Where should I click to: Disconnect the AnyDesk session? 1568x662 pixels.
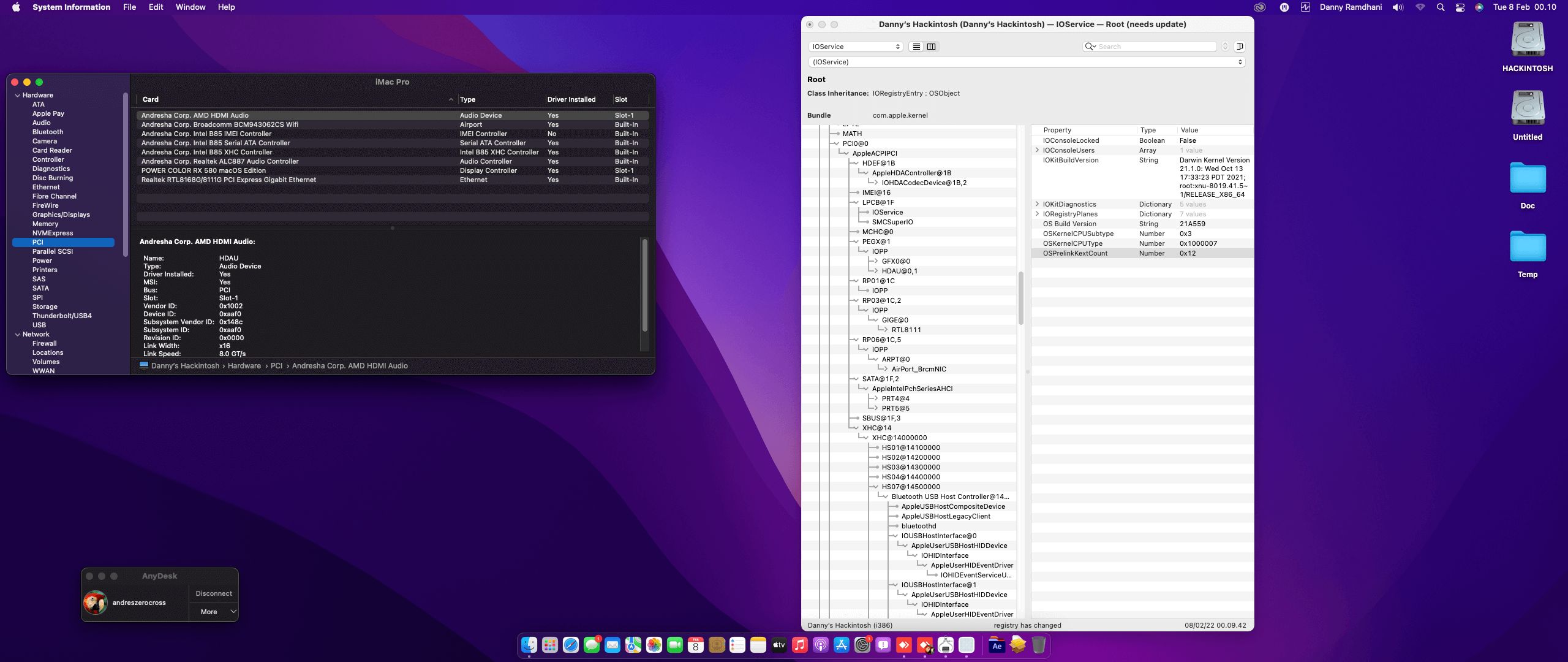coord(213,593)
